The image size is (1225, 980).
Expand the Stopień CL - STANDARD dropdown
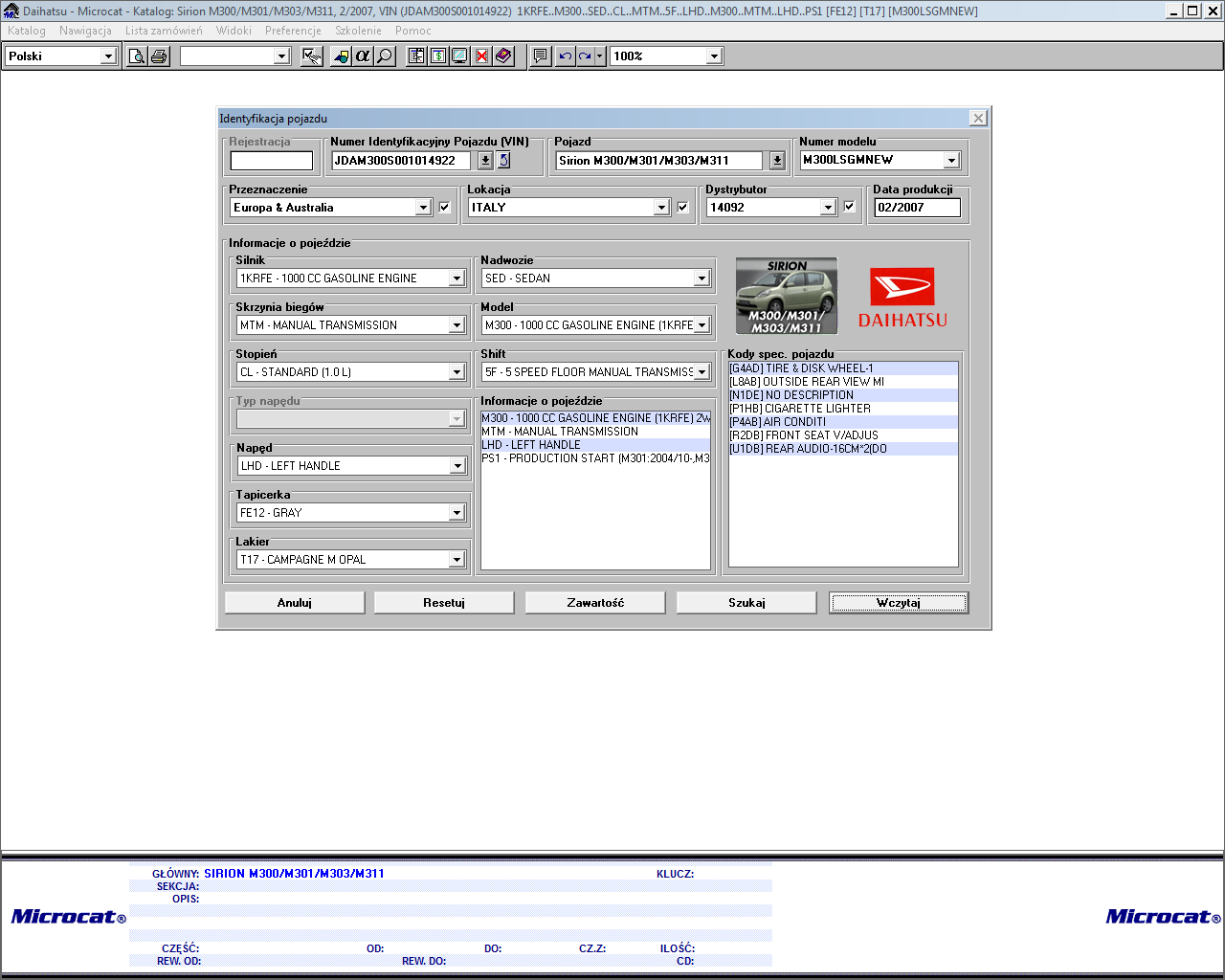point(457,372)
